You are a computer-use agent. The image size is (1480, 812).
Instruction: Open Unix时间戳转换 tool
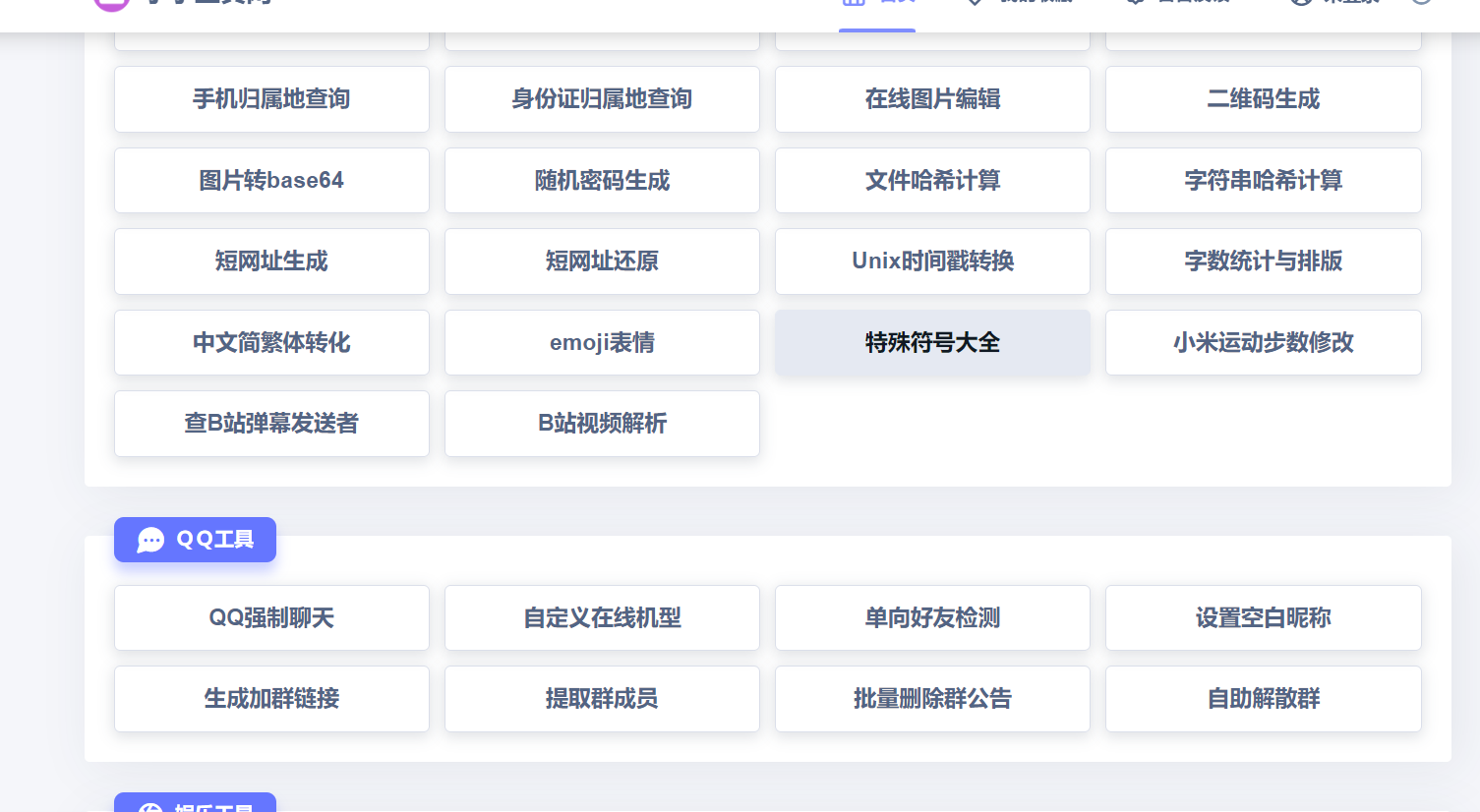[x=932, y=261]
